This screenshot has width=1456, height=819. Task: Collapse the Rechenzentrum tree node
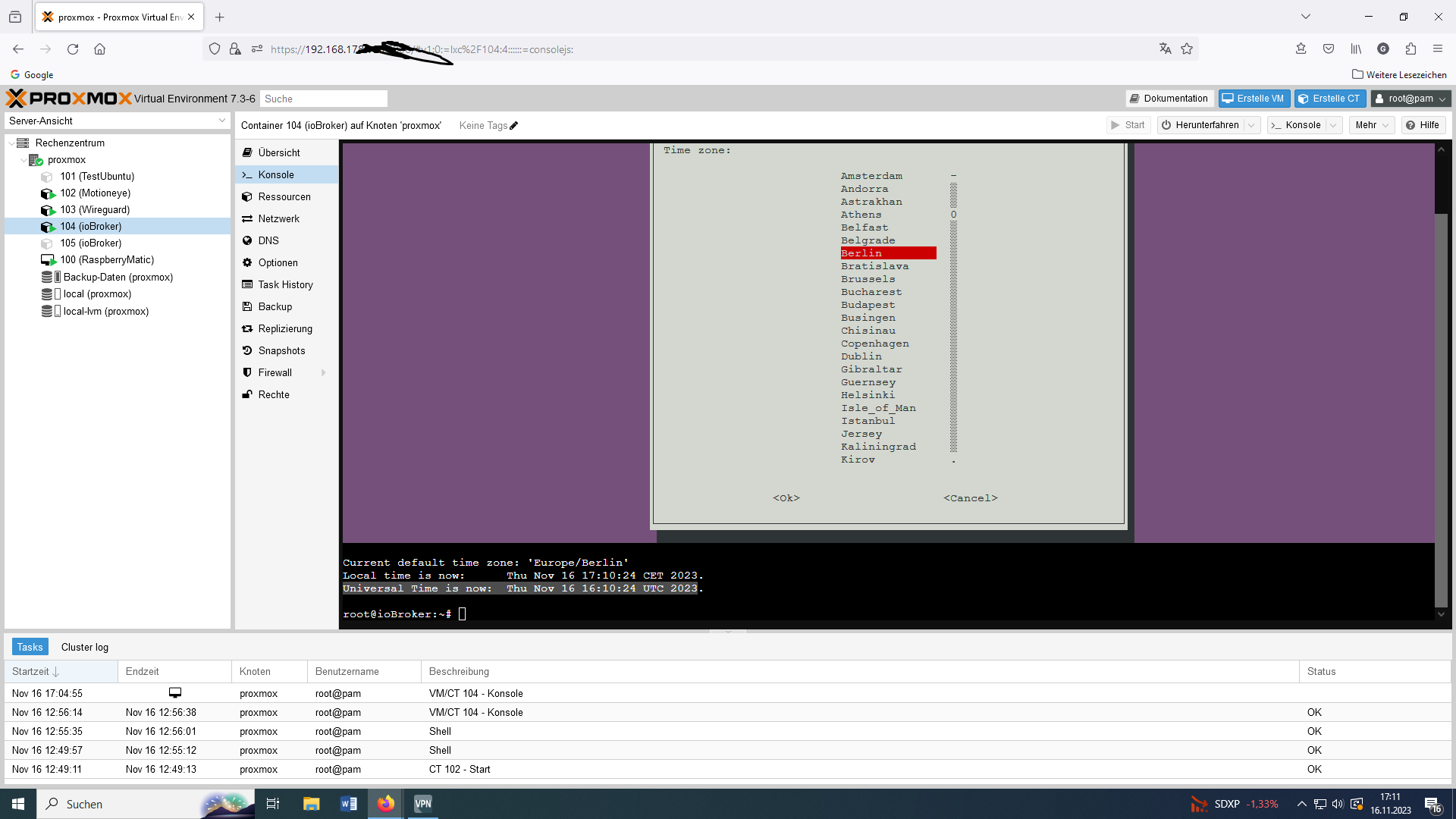pyautogui.click(x=11, y=143)
